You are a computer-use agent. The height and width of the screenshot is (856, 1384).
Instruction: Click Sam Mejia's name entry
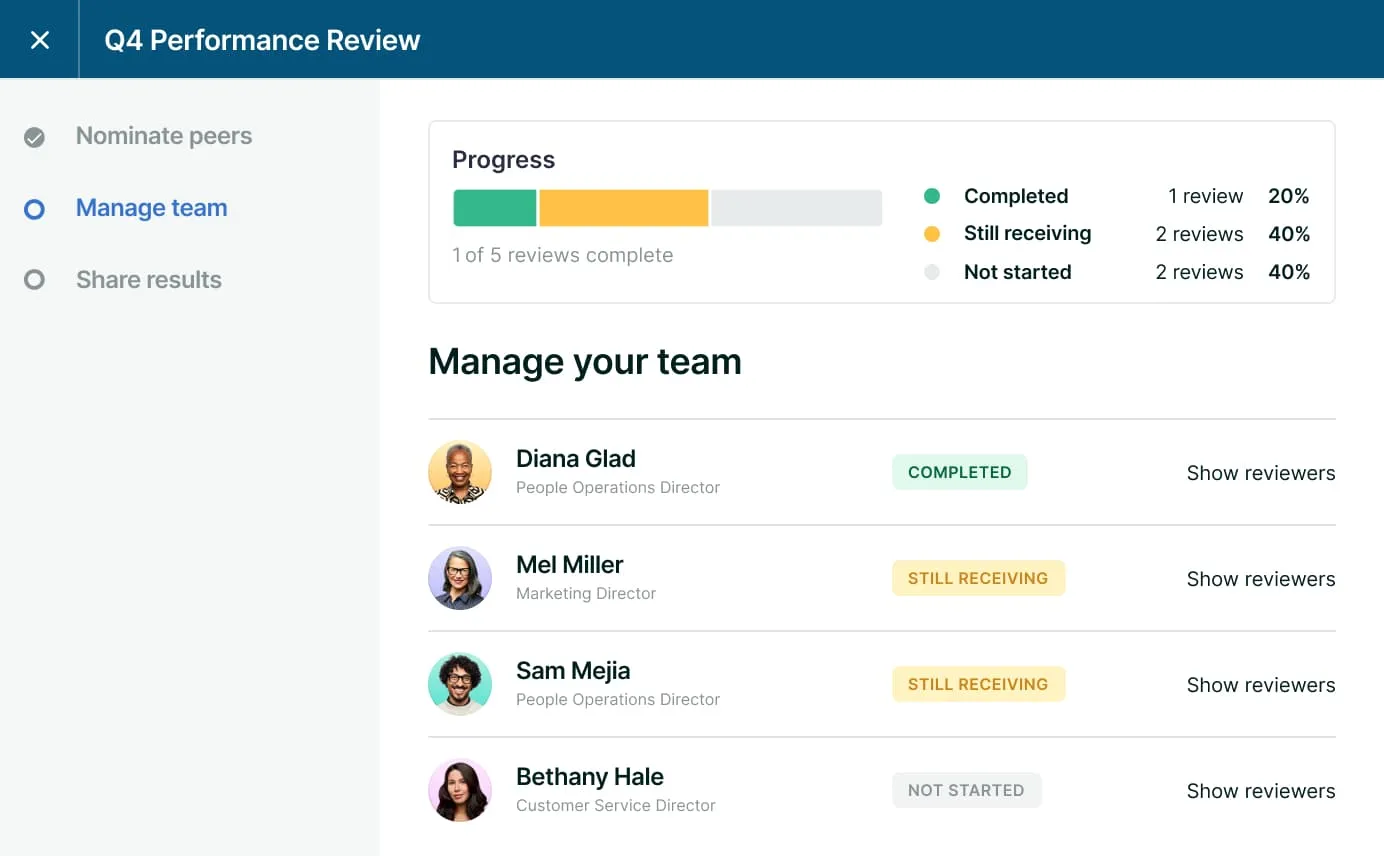pyautogui.click(x=573, y=670)
